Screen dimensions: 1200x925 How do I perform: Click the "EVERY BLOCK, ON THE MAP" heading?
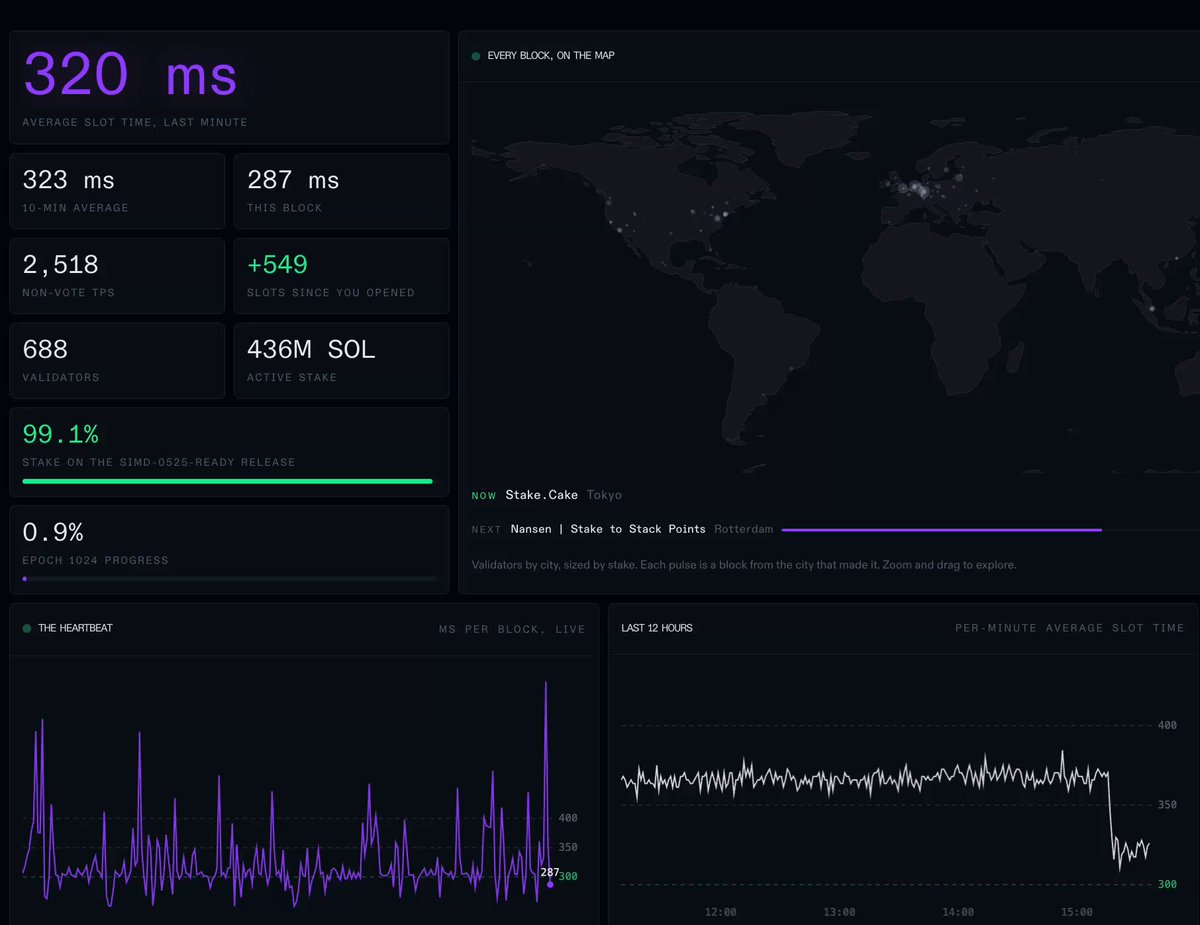tap(551, 56)
